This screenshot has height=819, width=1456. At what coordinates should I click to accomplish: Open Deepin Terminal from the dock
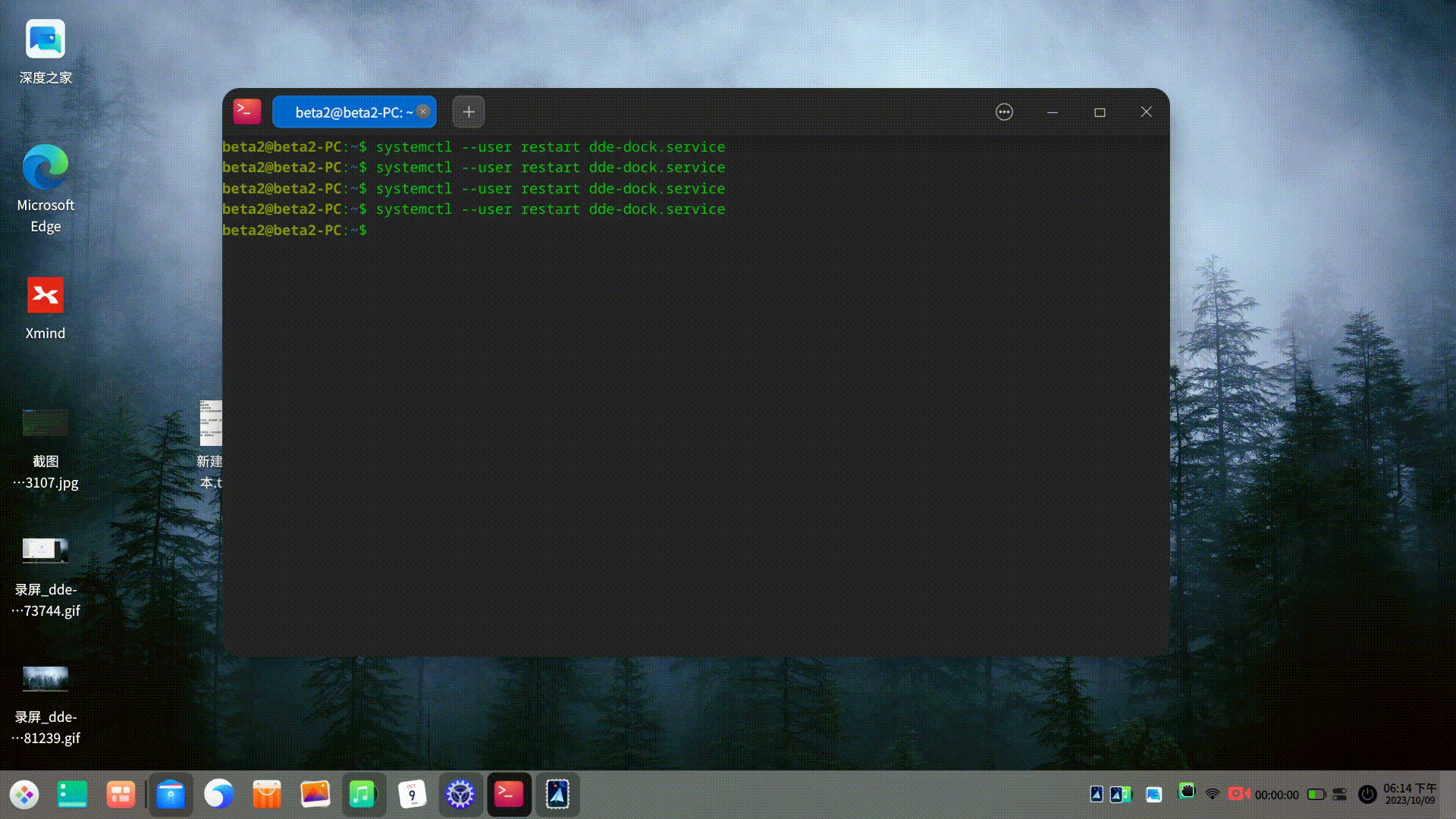point(509,794)
